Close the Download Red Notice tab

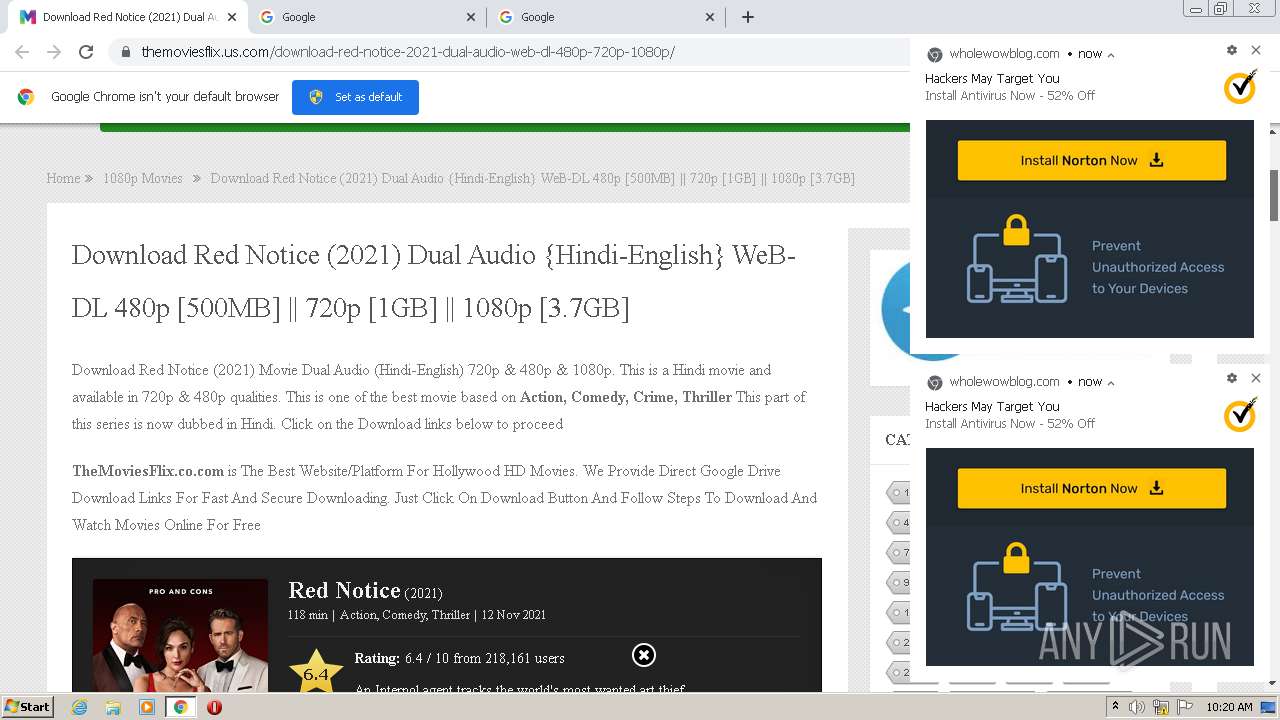tap(232, 17)
